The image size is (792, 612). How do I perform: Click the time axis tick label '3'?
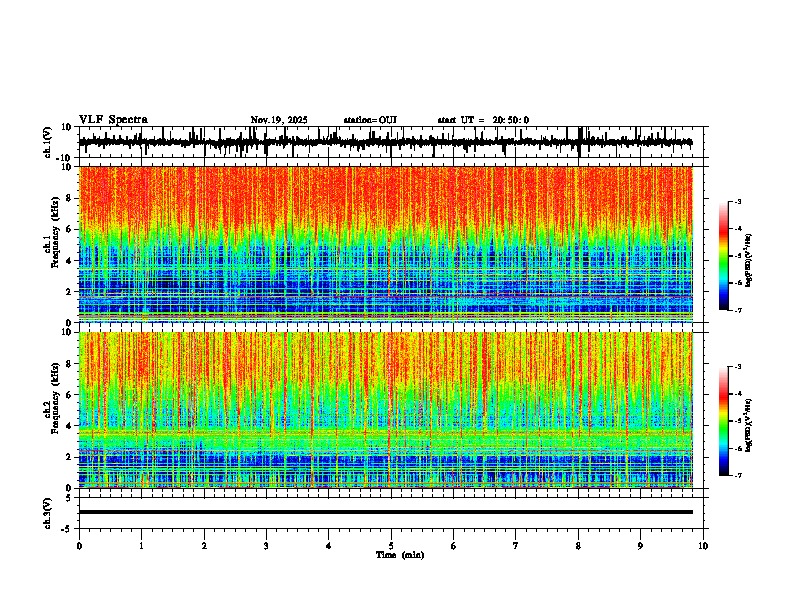click(266, 546)
